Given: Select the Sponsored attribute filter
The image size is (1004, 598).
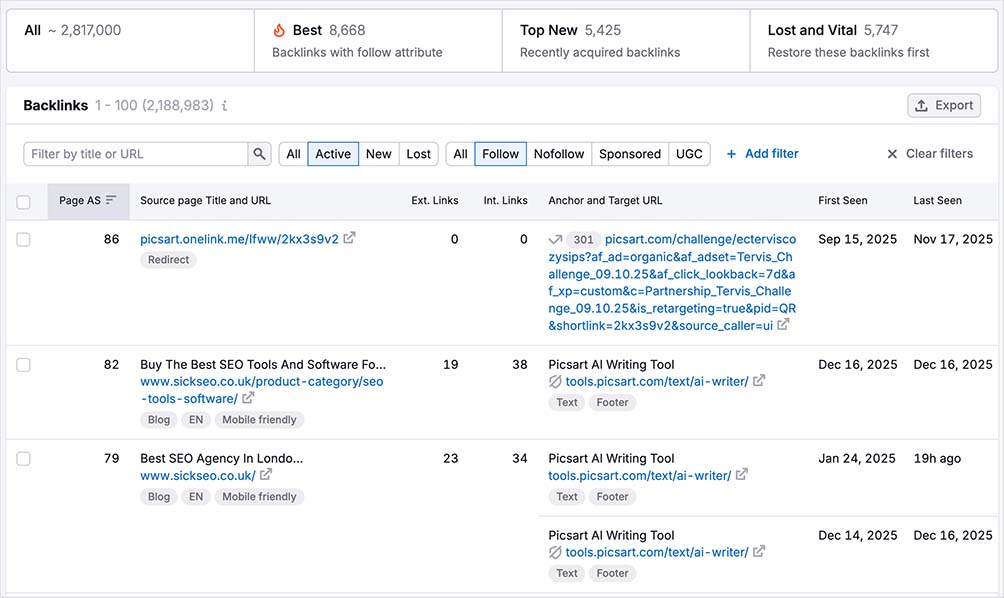Looking at the screenshot, I should pos(630,154).
